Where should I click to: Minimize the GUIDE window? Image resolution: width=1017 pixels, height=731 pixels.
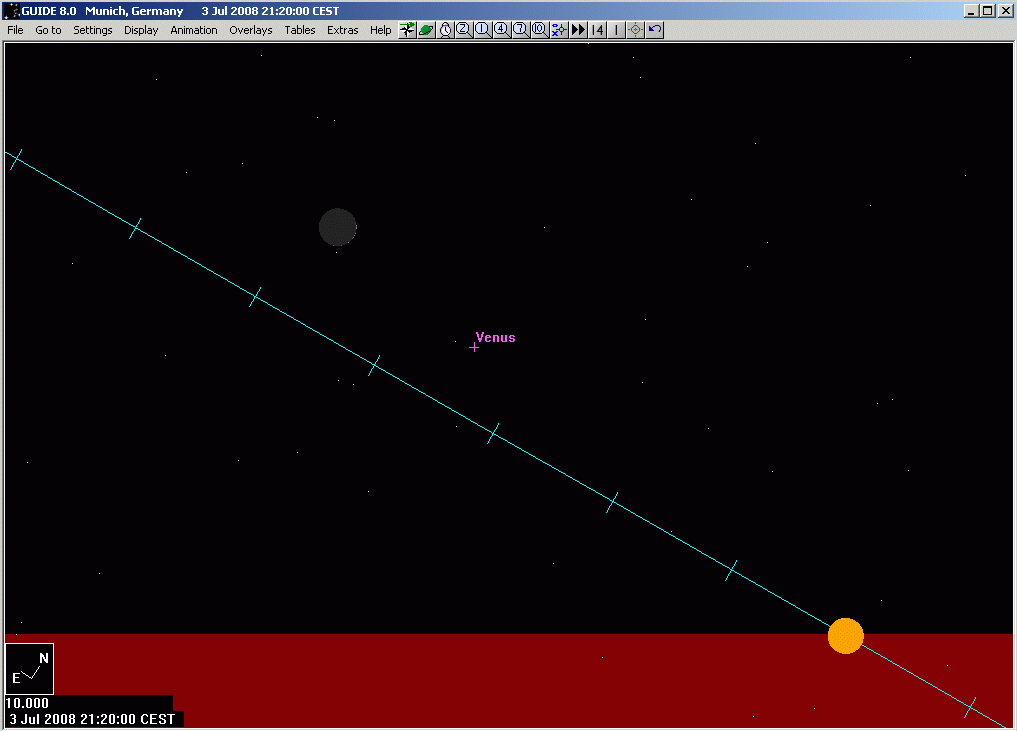click(971, 11)
